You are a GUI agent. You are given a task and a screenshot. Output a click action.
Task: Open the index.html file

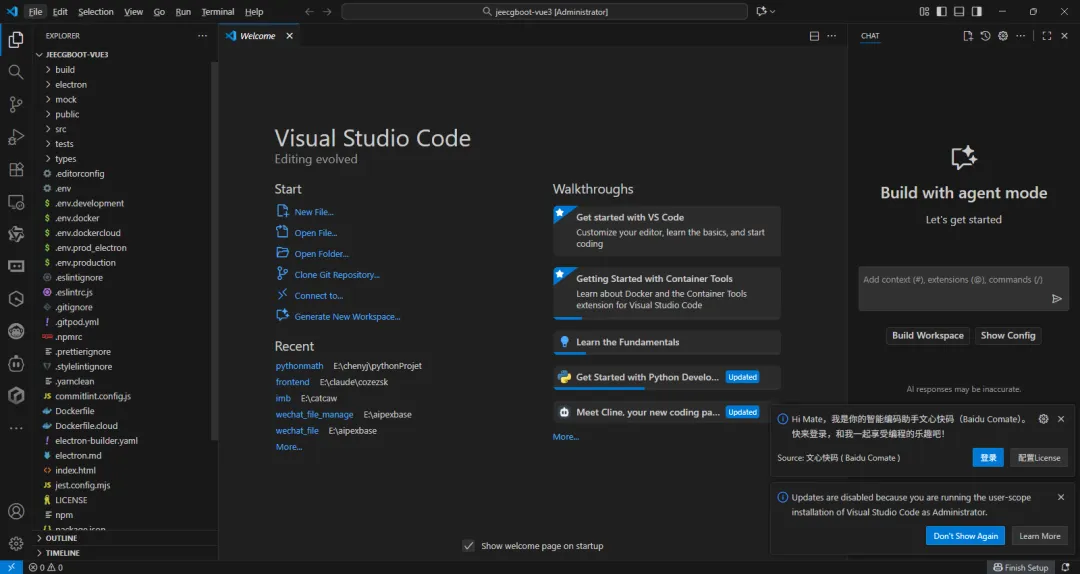point(75,470)
